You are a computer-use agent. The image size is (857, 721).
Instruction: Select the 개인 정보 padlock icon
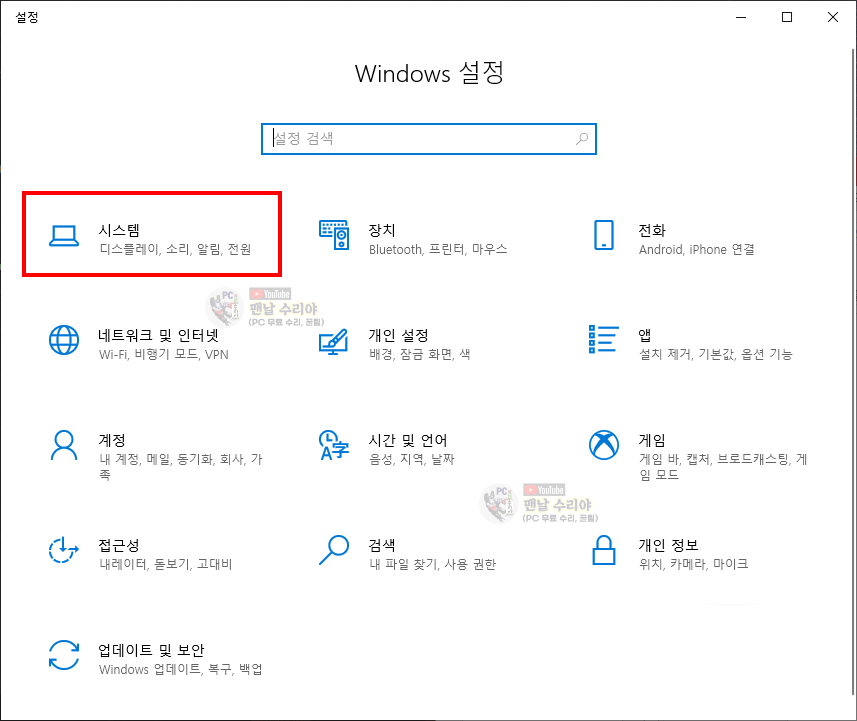(604, 550)
